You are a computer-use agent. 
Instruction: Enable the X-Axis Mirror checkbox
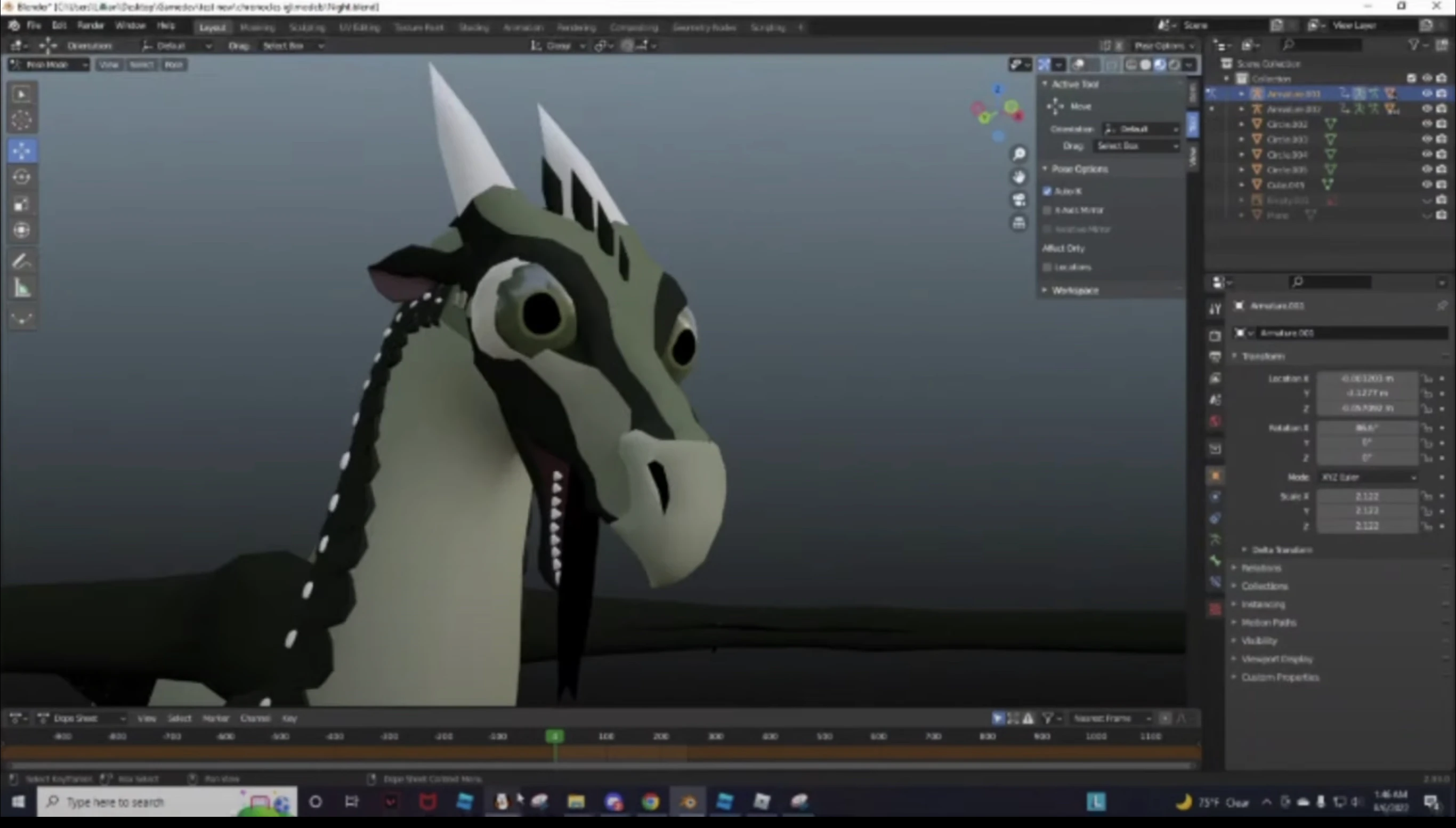1047,211
